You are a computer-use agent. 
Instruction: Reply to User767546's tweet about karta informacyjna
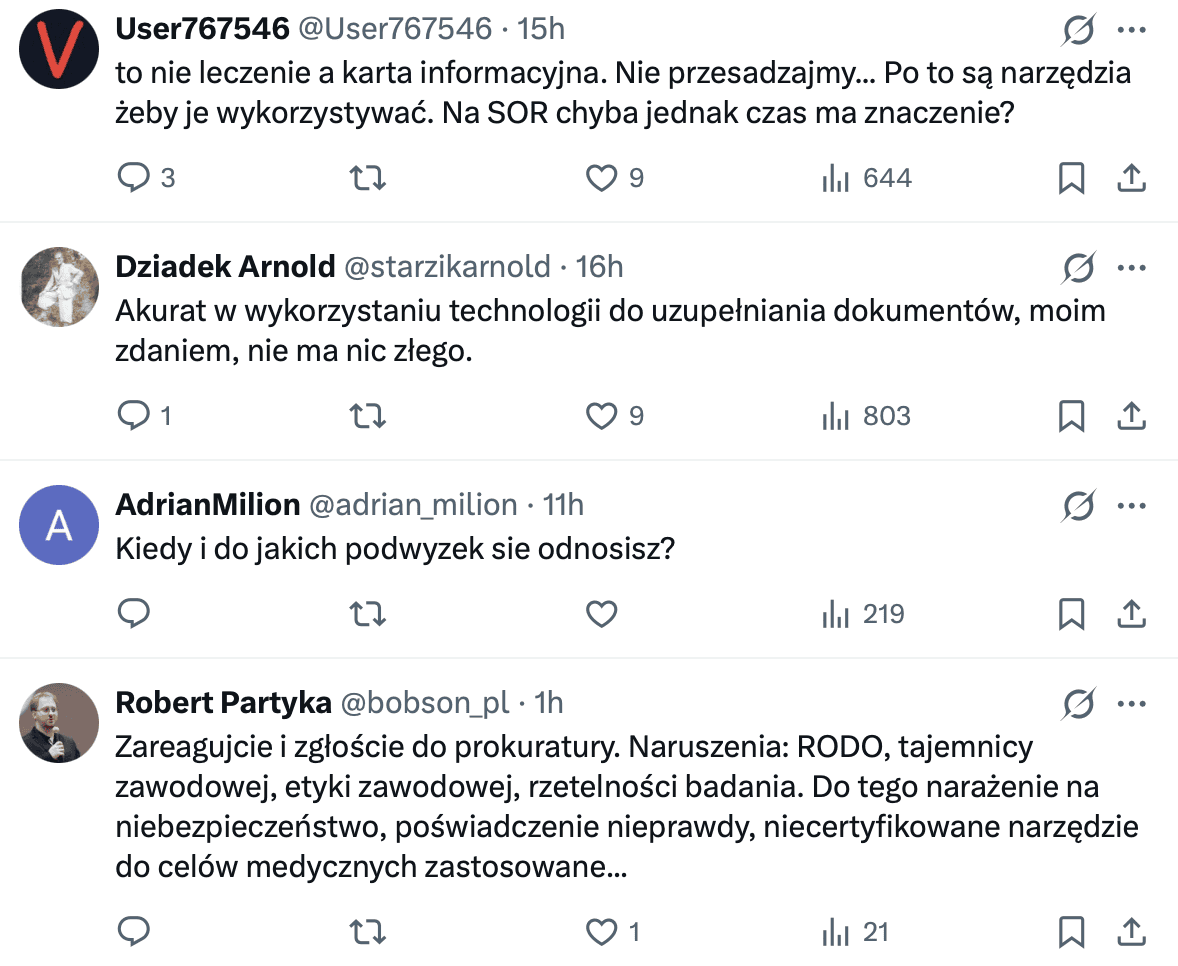pyautogui.click(x=134, y=178)
